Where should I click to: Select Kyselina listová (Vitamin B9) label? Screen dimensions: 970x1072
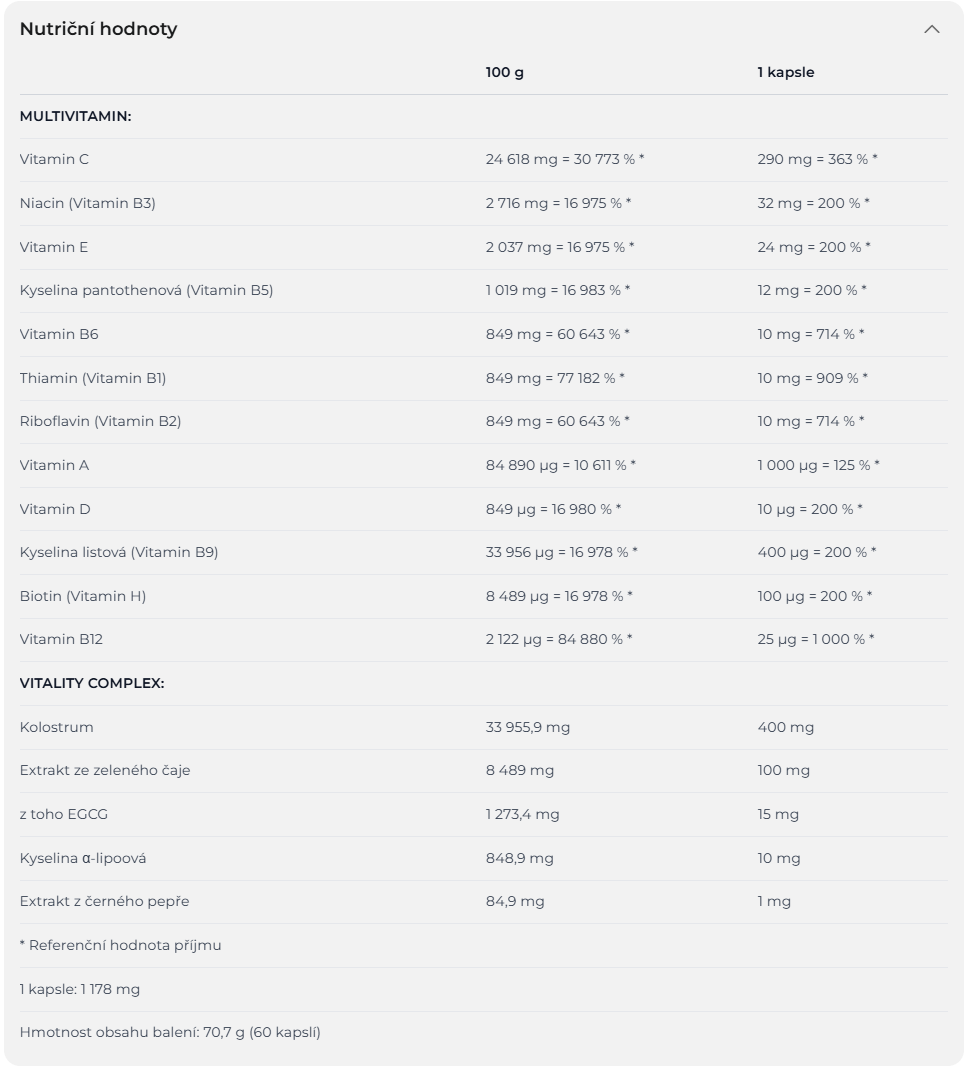(x=118, y=552)
